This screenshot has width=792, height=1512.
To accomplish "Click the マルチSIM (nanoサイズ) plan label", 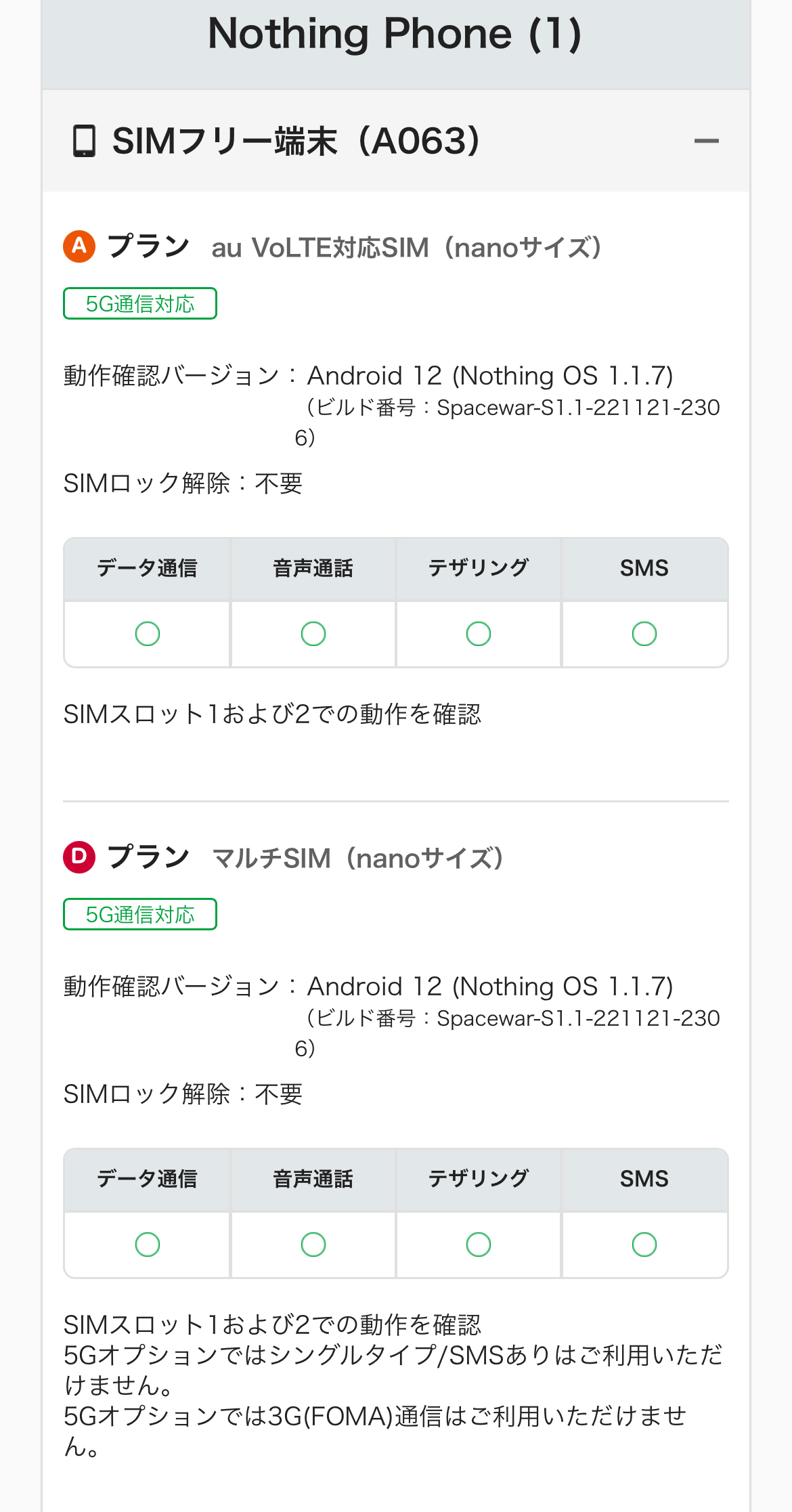I will coord(357,859).
